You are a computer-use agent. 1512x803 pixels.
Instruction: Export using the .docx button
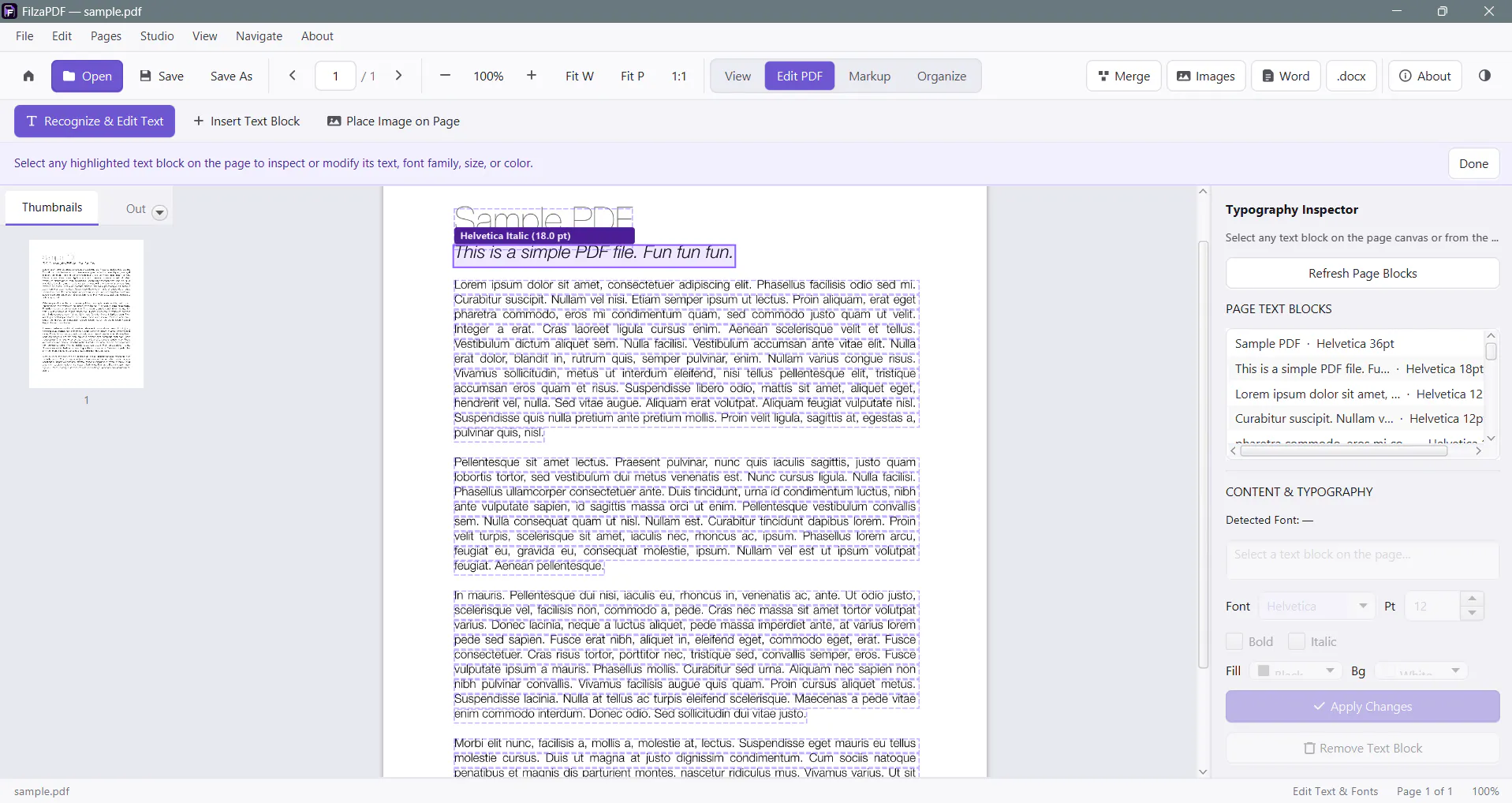coord(1351,76)
